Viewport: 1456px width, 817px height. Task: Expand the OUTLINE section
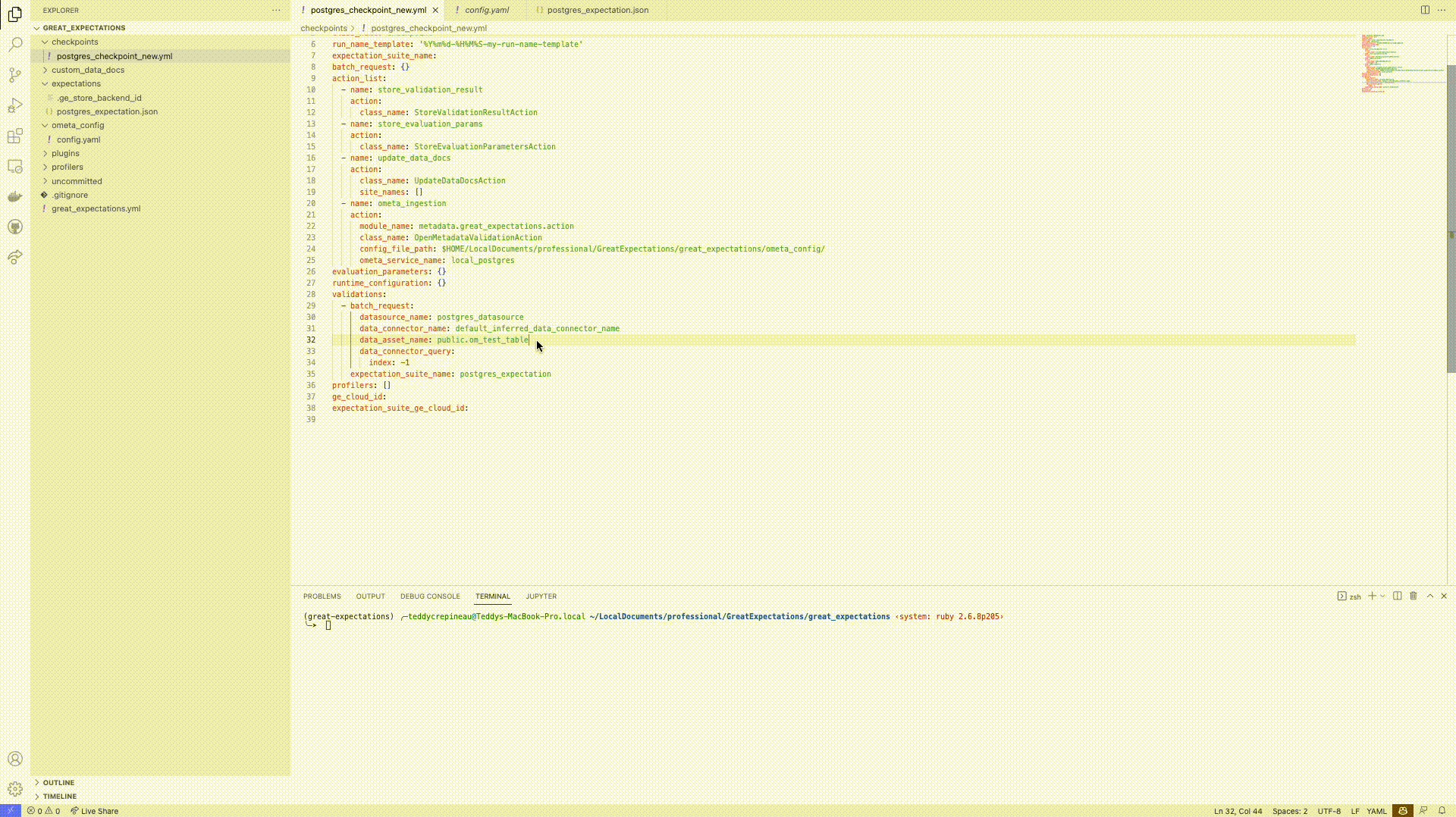(x=58, y=782)
